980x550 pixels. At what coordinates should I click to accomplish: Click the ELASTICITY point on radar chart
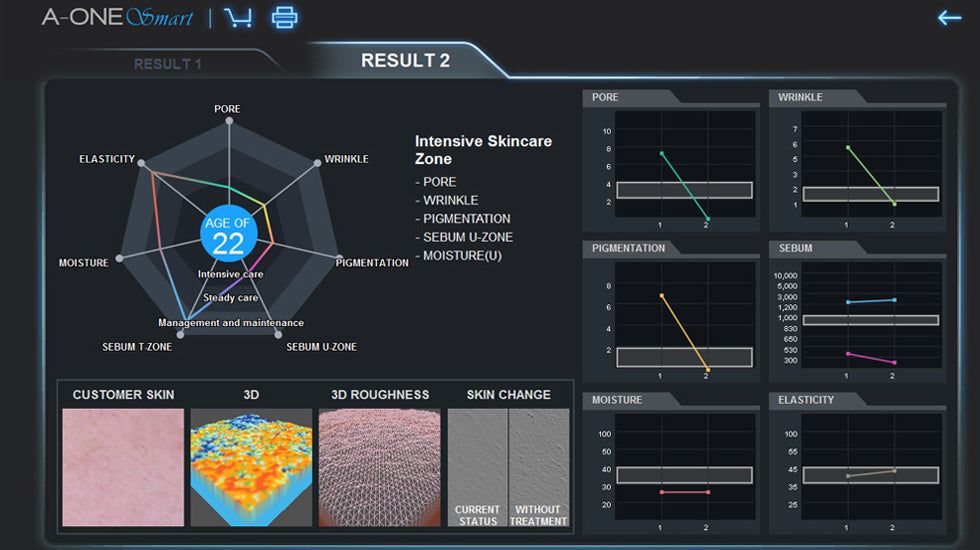click(142, 162)
